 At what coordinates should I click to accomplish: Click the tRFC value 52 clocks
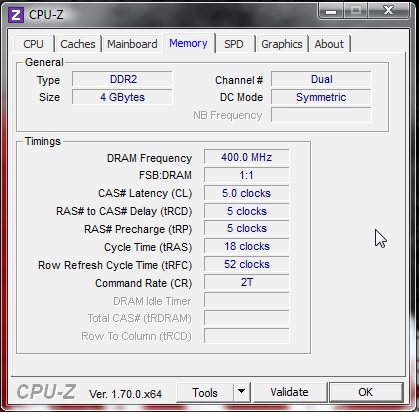pos(247,265)
